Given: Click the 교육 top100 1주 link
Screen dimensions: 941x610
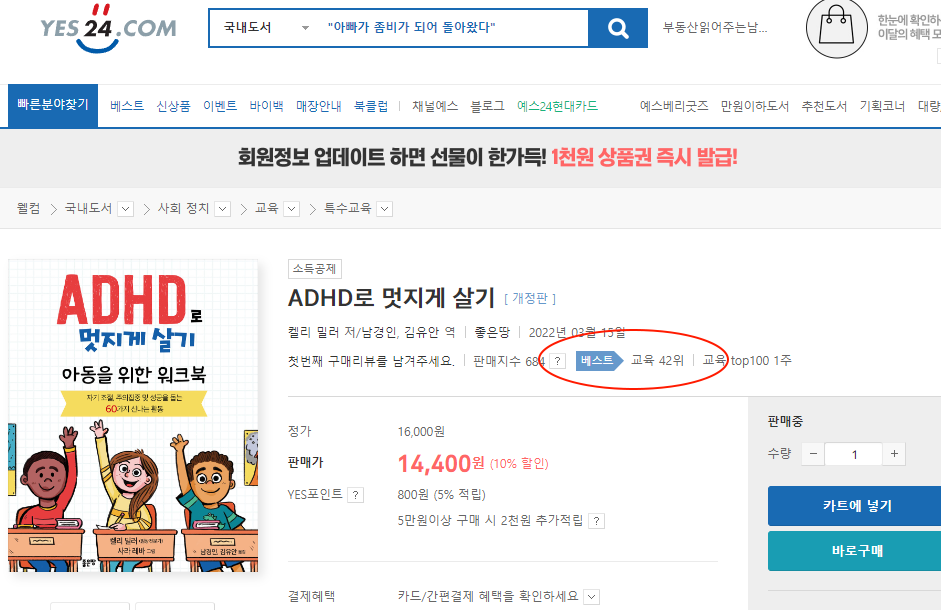Looking at the screenshot, I should coord(747,360).
